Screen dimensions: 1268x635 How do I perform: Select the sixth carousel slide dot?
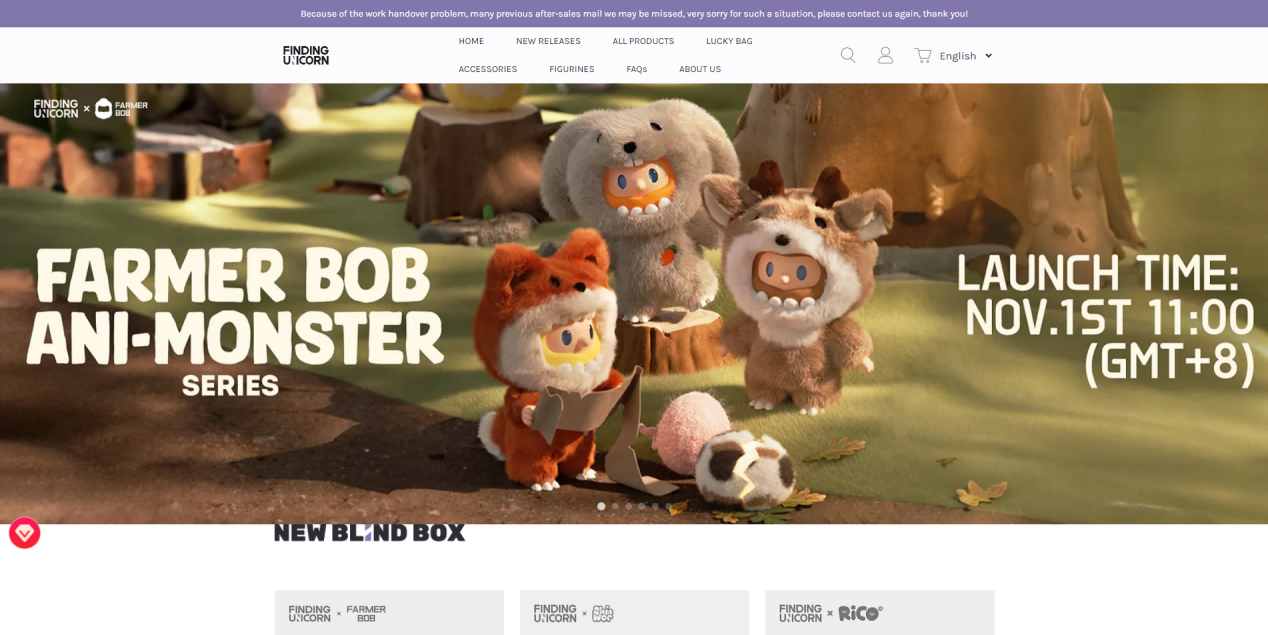pyautogui.click(x=670, y=506)
